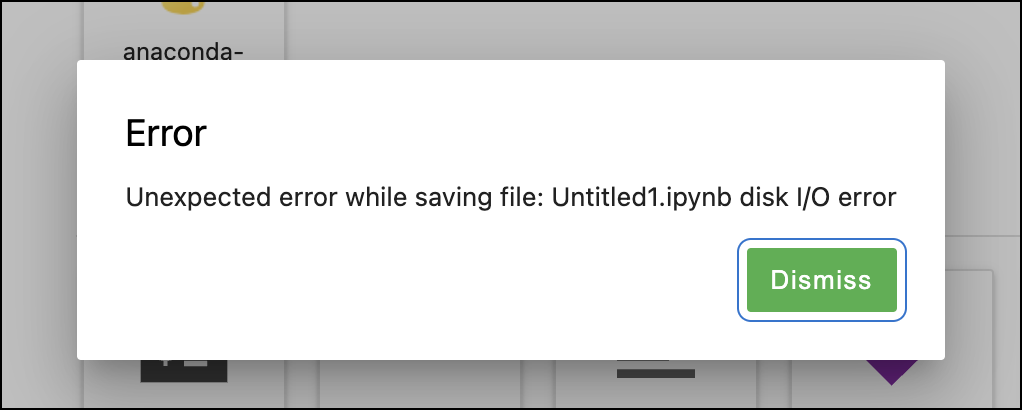Click the Error dialog heading
Screen dimensions: 1022x410
tap(166, 133)
